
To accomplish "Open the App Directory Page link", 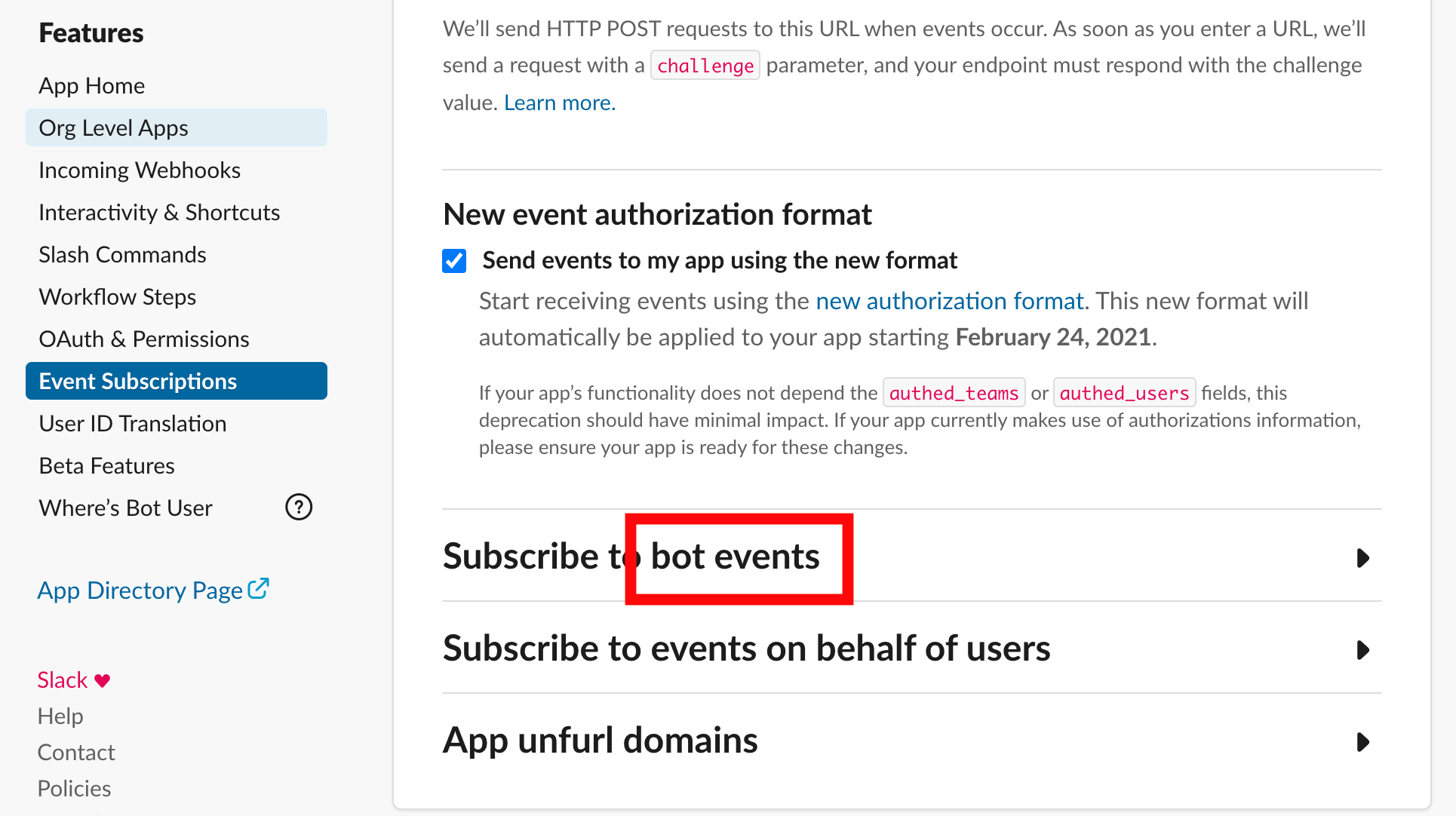I will coord(140,591).
